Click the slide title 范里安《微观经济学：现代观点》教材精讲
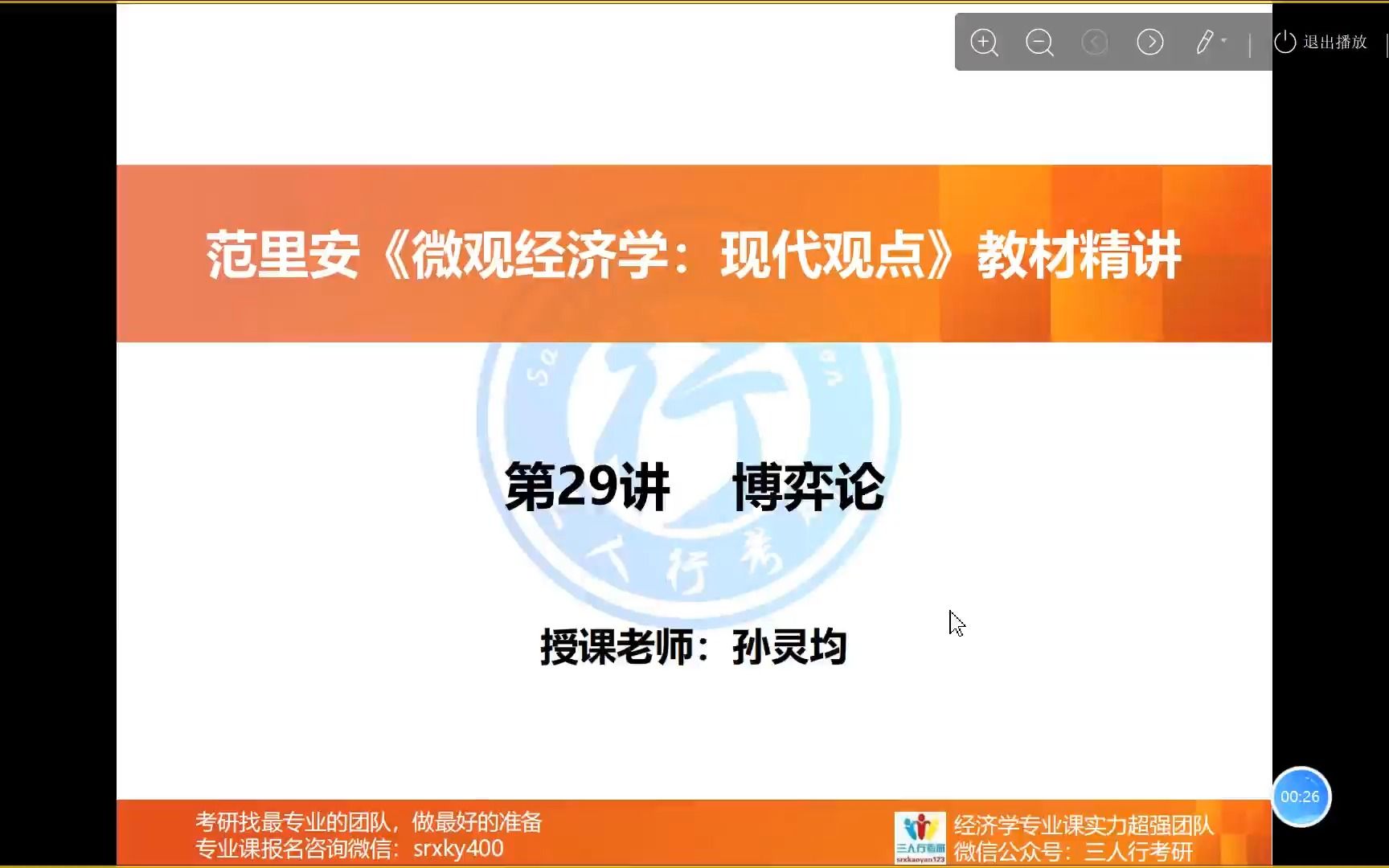Screen dimensions: 1389x868 [694, 256]
